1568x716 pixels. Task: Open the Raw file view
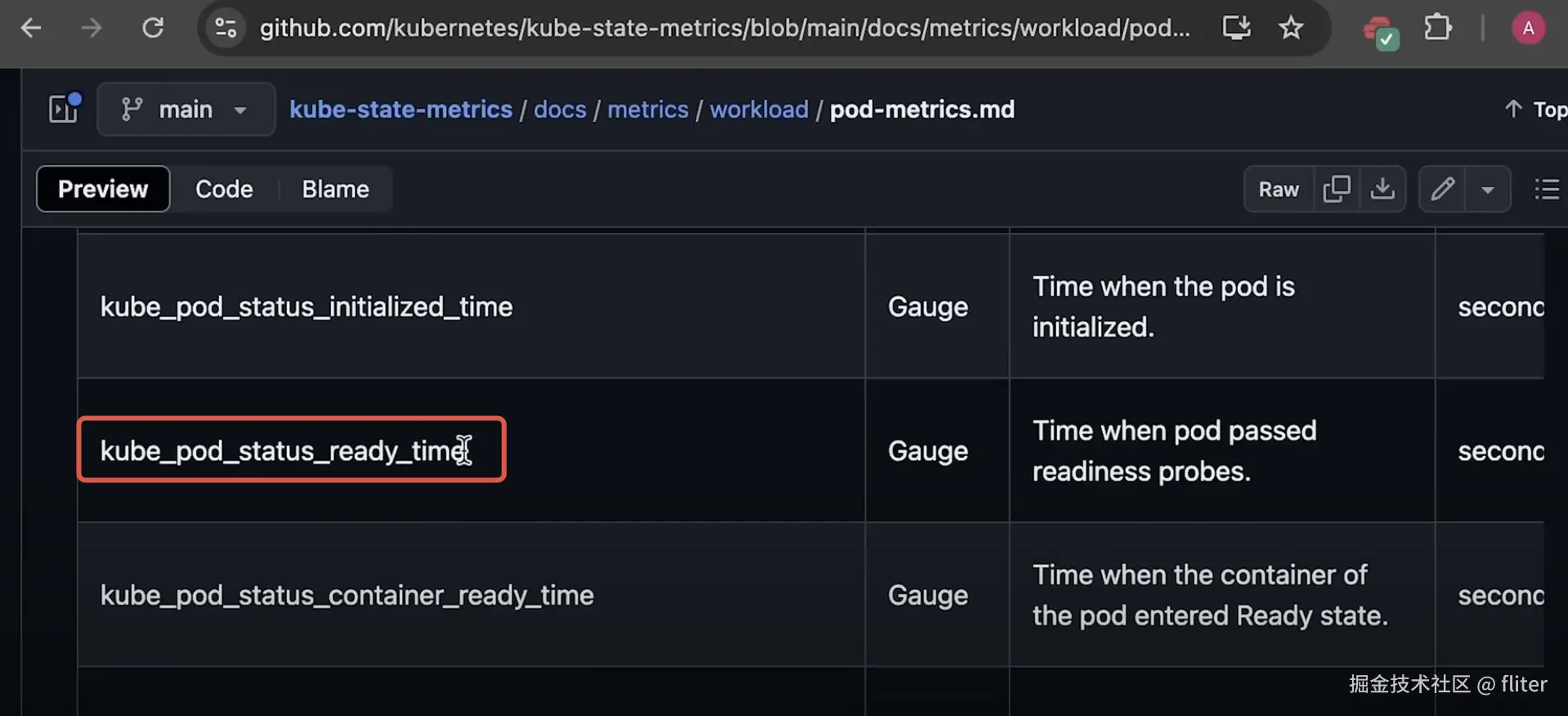pos(1279,189)
